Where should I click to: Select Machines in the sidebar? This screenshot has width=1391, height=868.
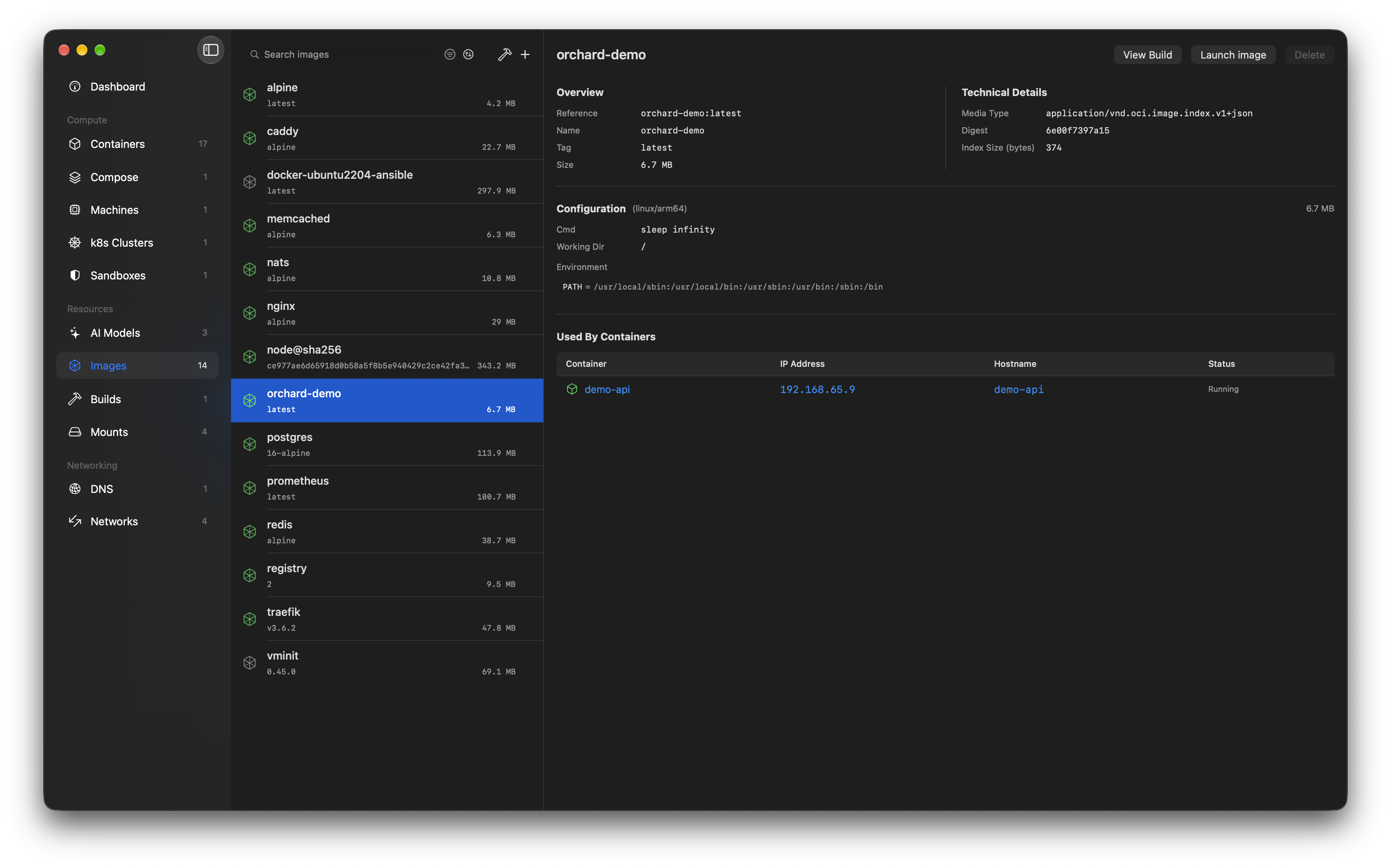pyautogui.click(x=138, y=210)
